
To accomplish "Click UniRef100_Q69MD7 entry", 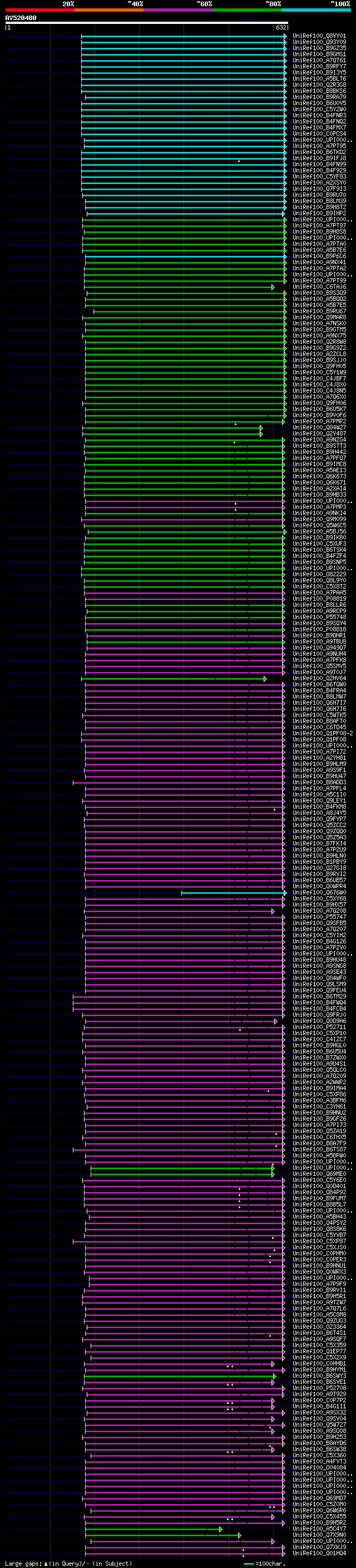I will (319, 1498).
